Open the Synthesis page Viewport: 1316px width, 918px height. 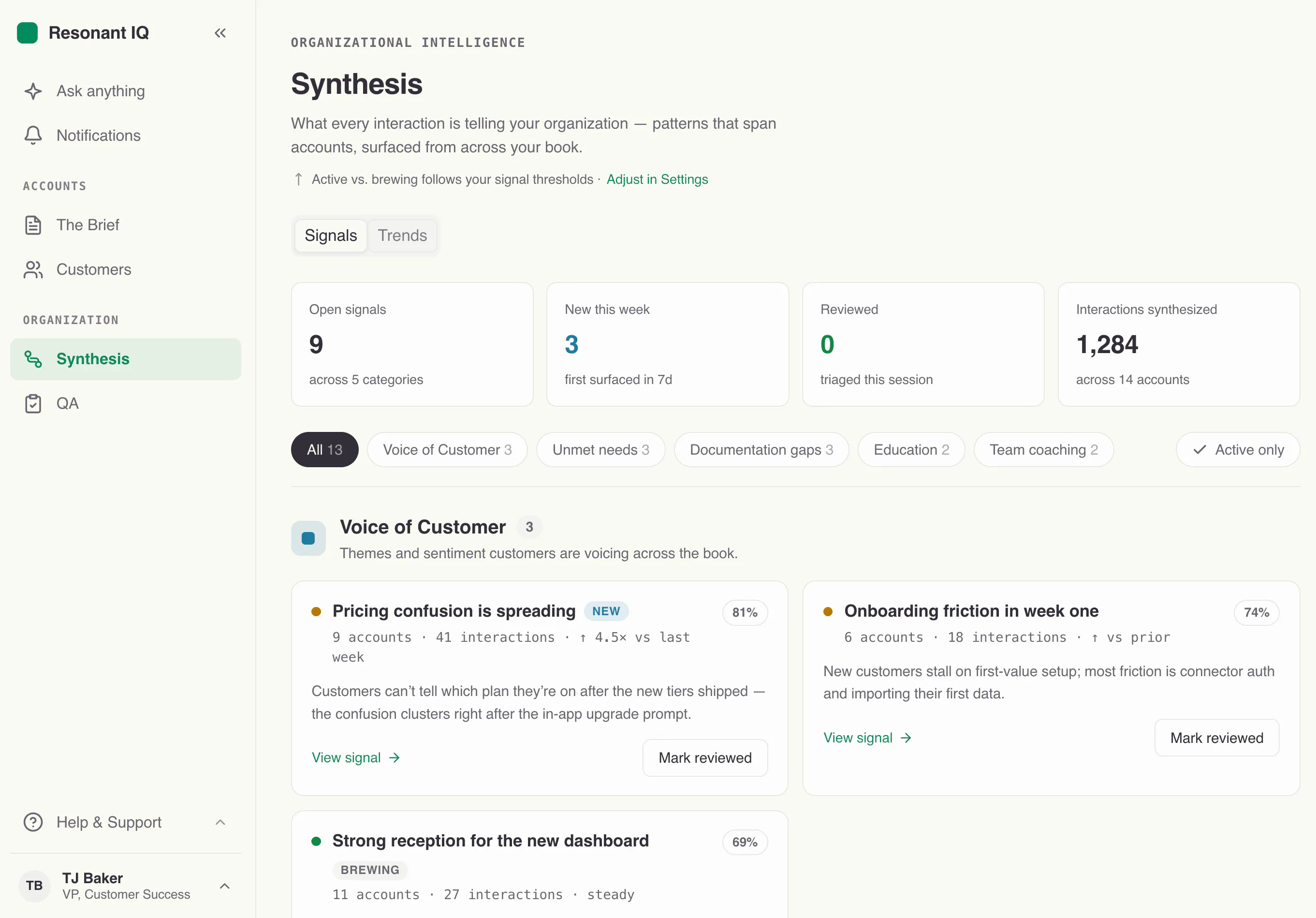pos(126,359)
